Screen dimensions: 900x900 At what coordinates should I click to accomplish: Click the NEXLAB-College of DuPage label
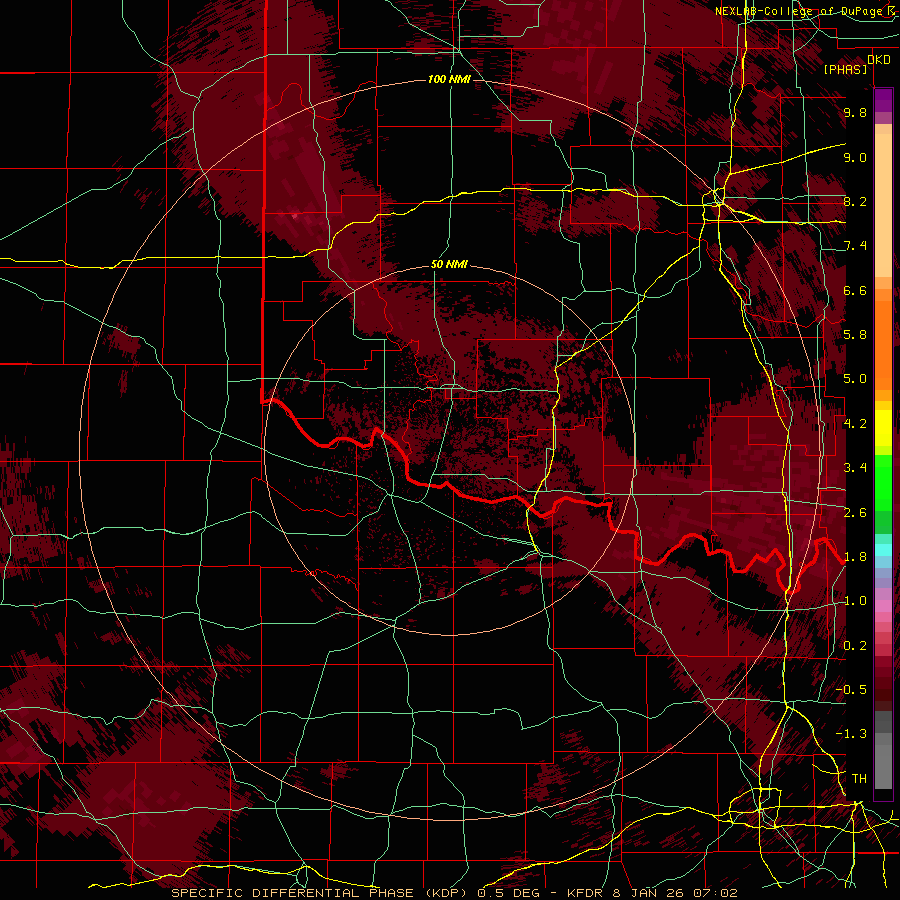click(799, 11)
